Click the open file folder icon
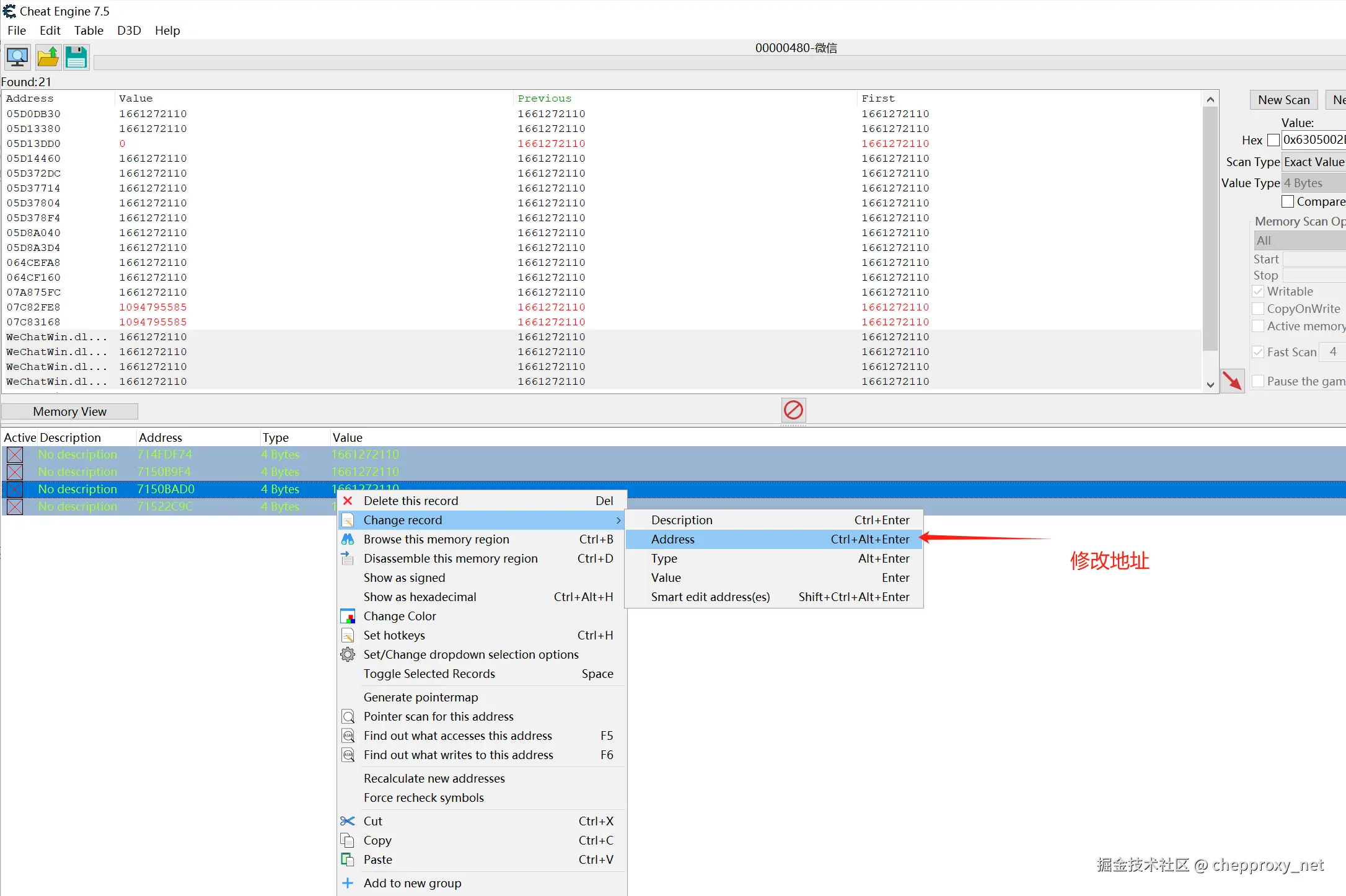 pos(47,57)
